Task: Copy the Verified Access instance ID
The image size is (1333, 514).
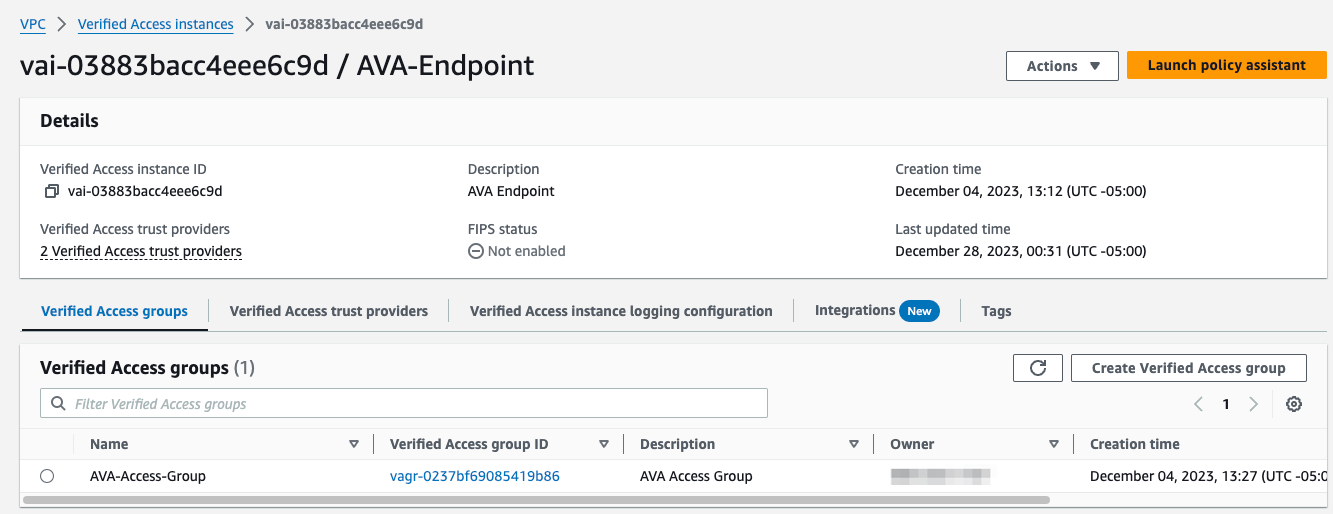Action: 52,191
